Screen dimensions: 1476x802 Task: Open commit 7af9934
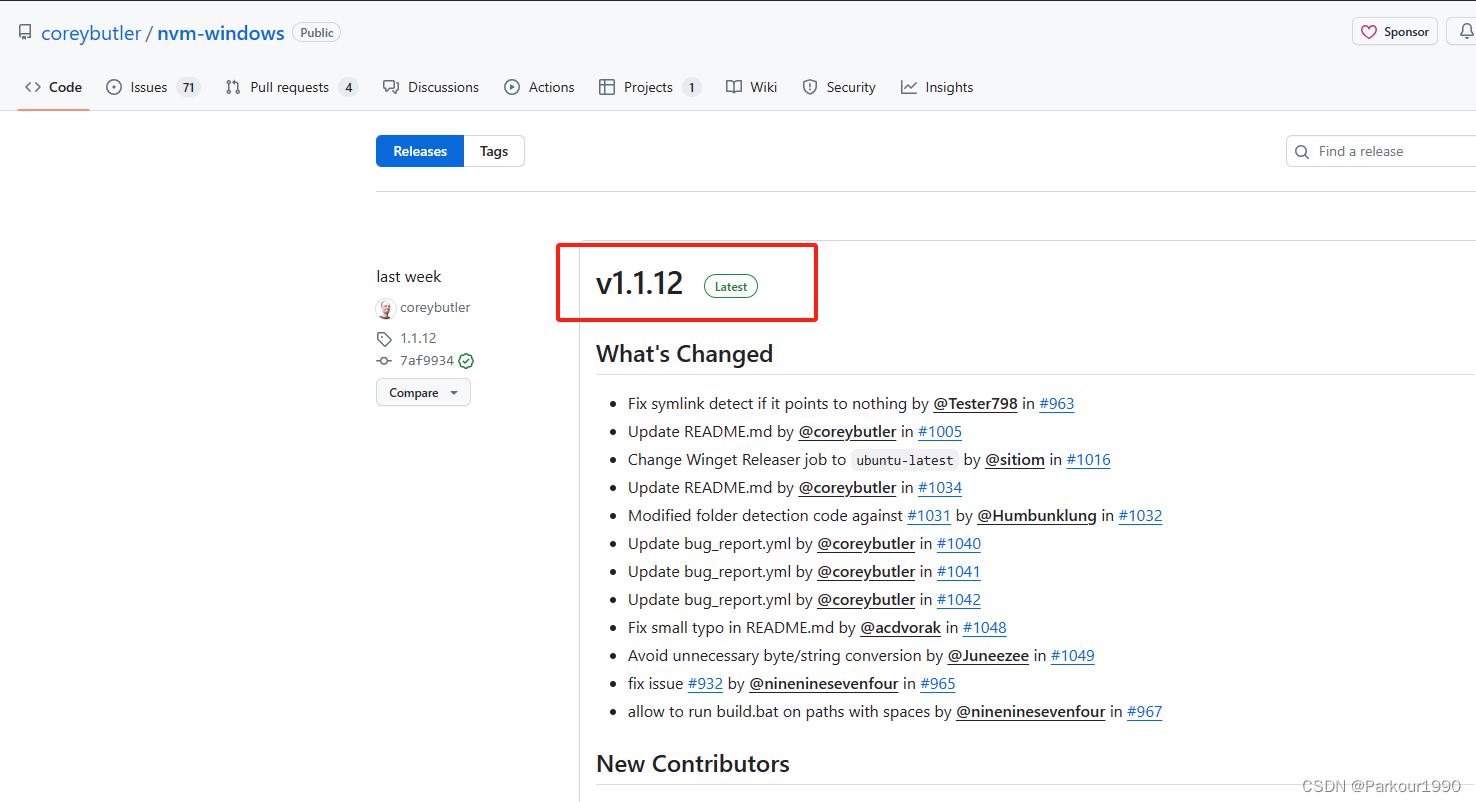point(427,360)
